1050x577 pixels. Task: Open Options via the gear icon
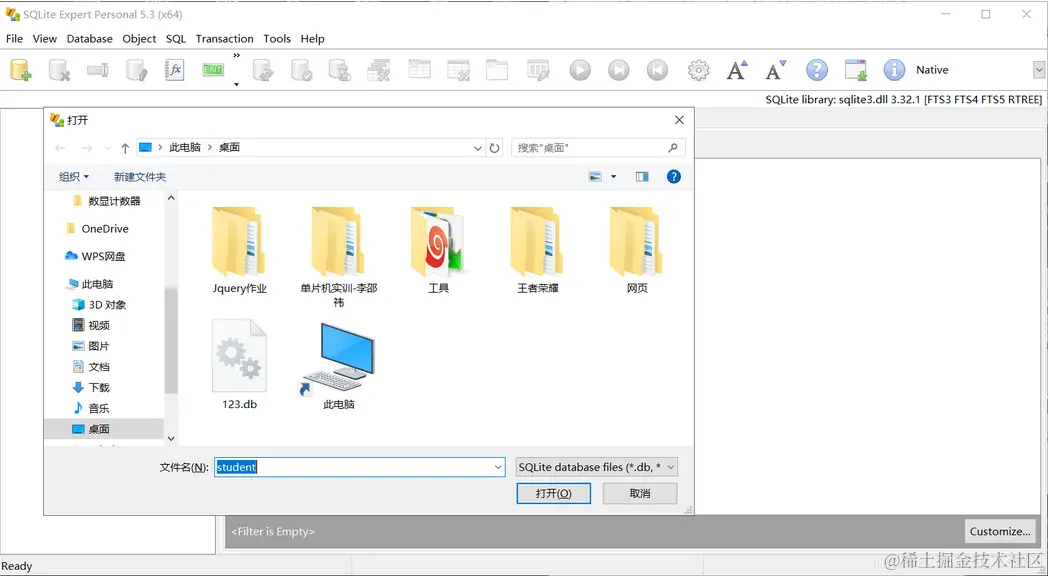pyautogui.click(x=698, y=70)
